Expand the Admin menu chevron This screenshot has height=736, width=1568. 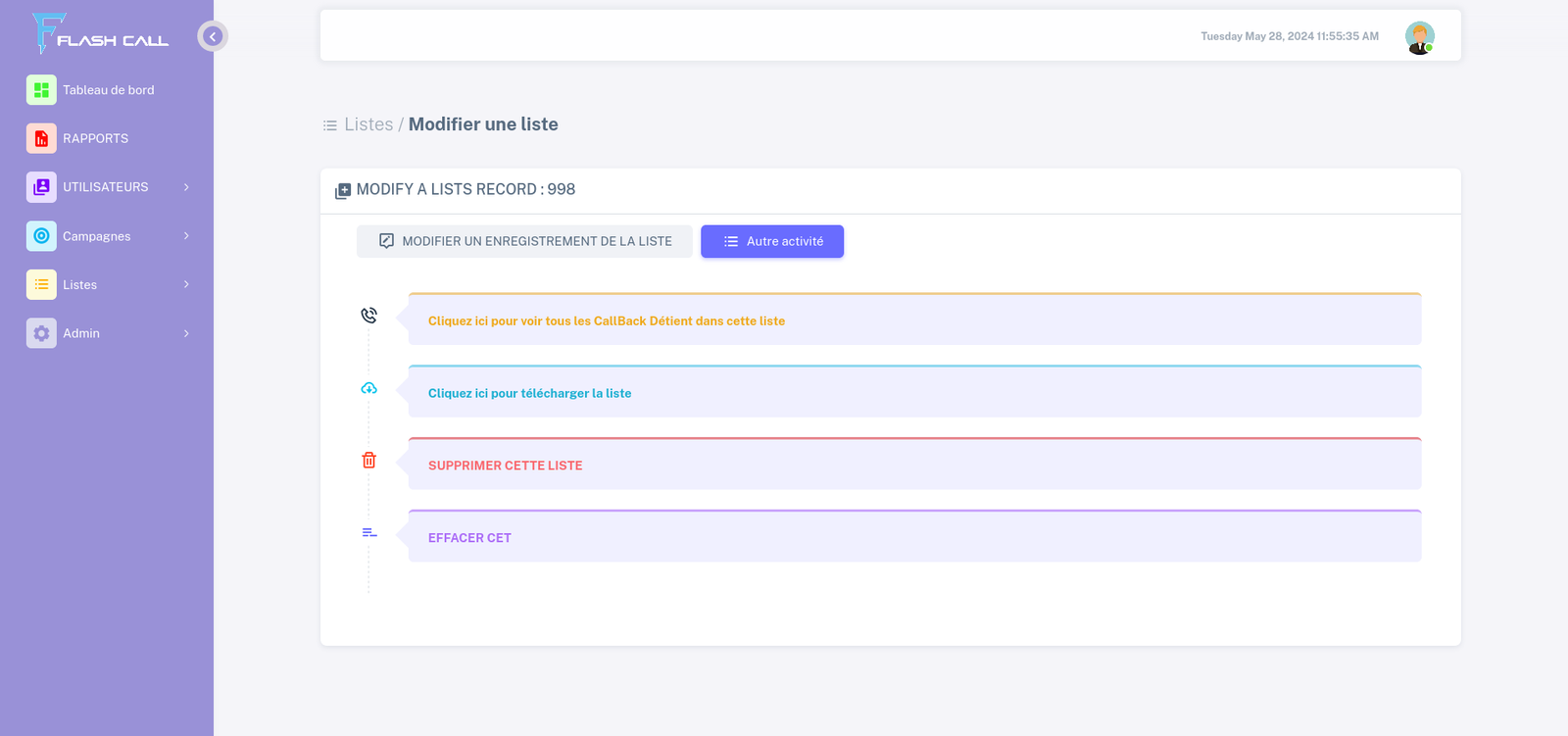pyautogui.click(x=186, y=333)
